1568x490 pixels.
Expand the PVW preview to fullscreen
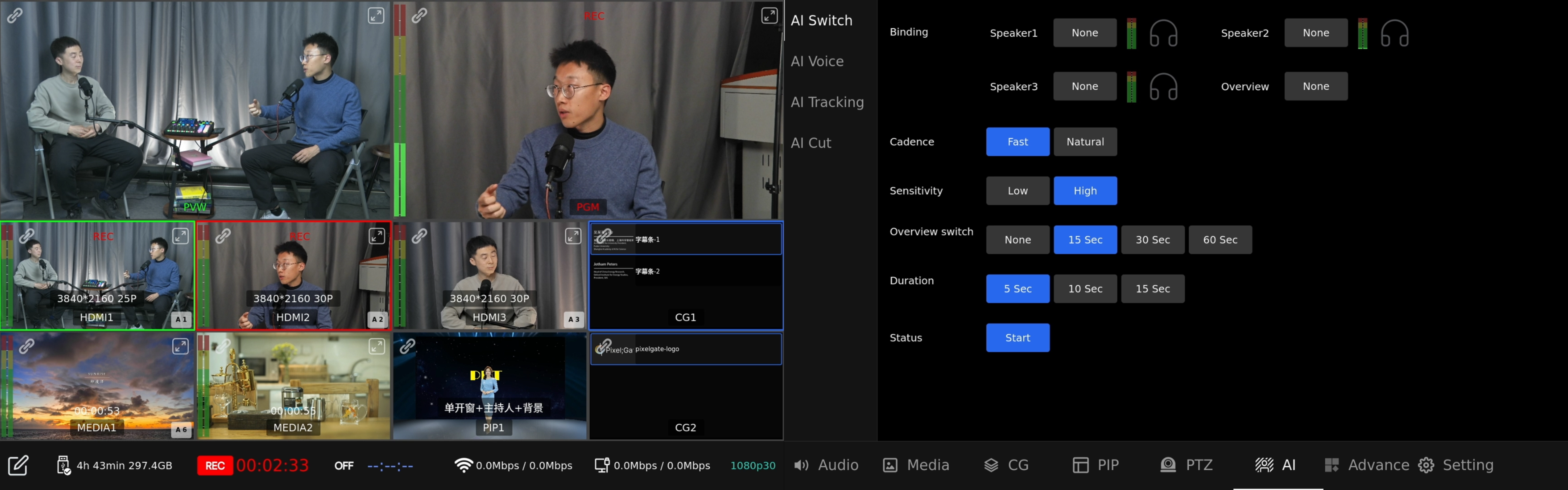[x=376, y=16]
